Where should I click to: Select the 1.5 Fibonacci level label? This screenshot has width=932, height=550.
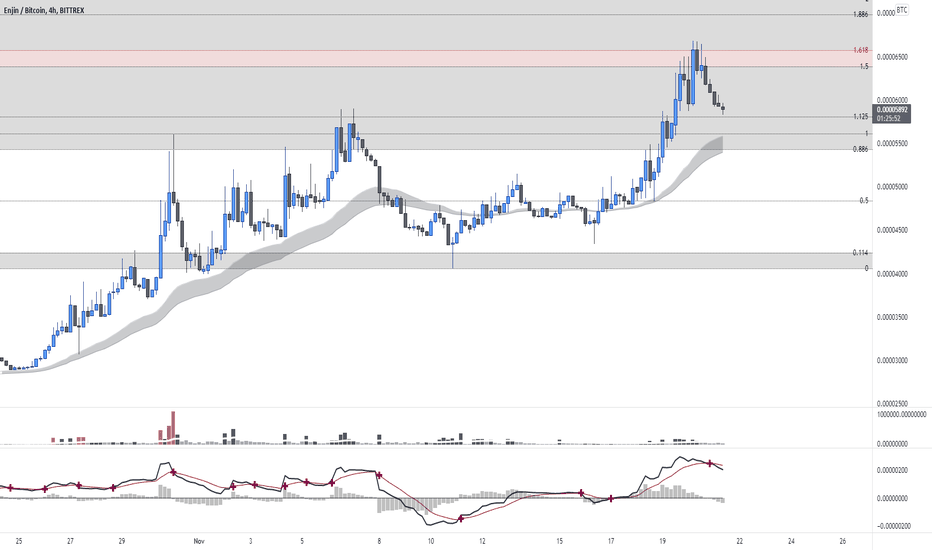(x=864, y=67)
